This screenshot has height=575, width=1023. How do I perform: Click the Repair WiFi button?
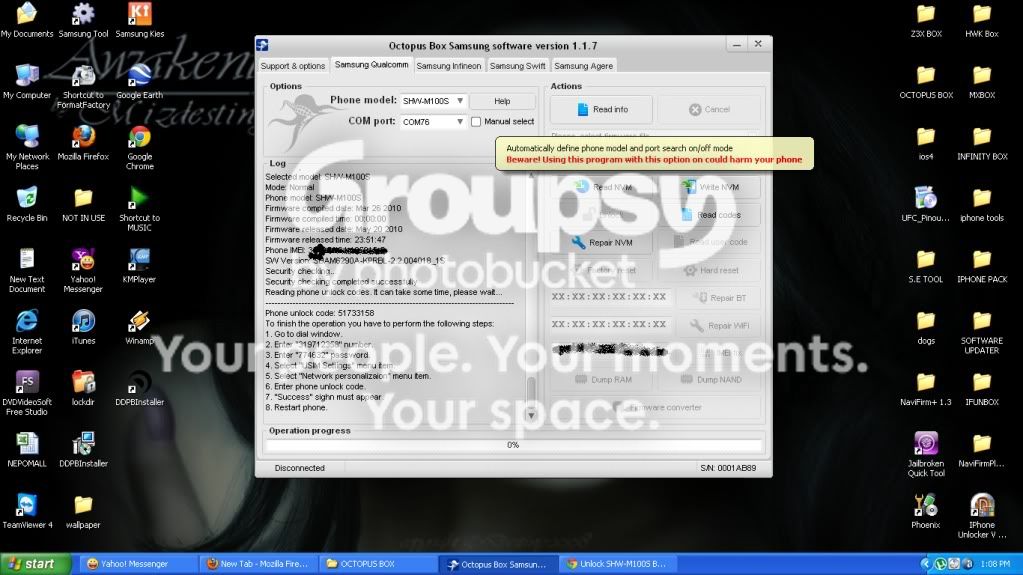pos(718,326)
